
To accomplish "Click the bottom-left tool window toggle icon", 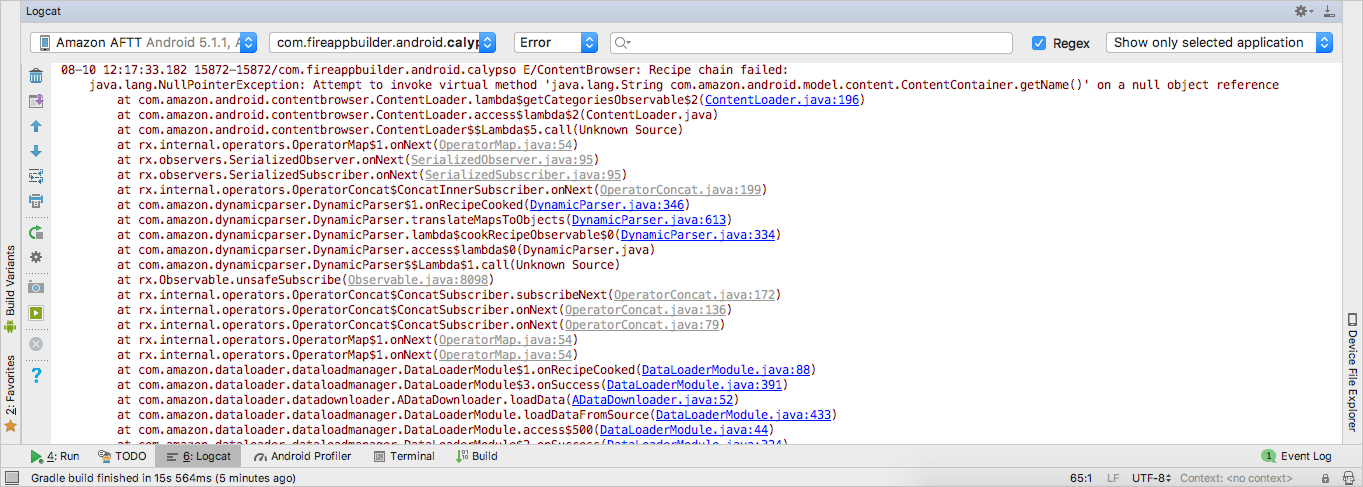I will tap(10, 476).
